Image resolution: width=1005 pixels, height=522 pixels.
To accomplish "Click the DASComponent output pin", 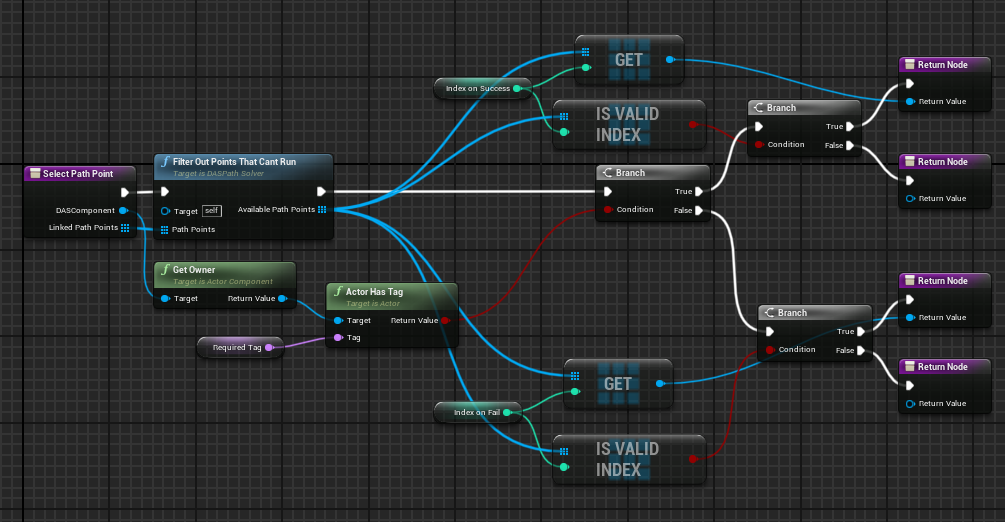I will click(123, 210).
